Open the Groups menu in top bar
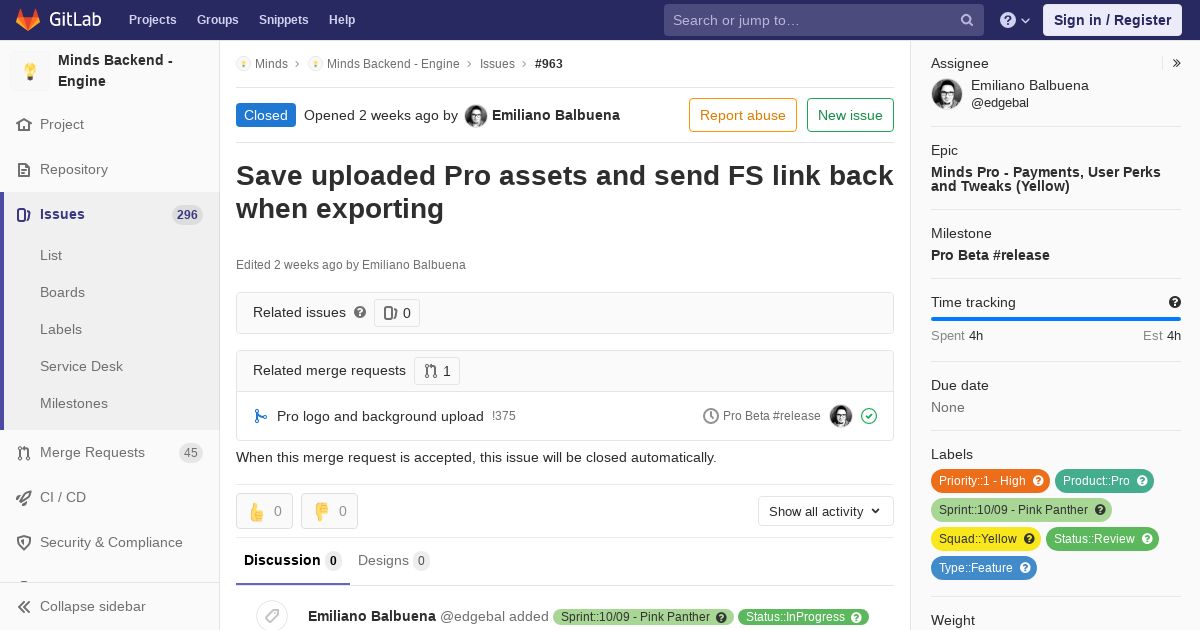Viewport: 1200px width, 630px height. click(x=217, y=20)
